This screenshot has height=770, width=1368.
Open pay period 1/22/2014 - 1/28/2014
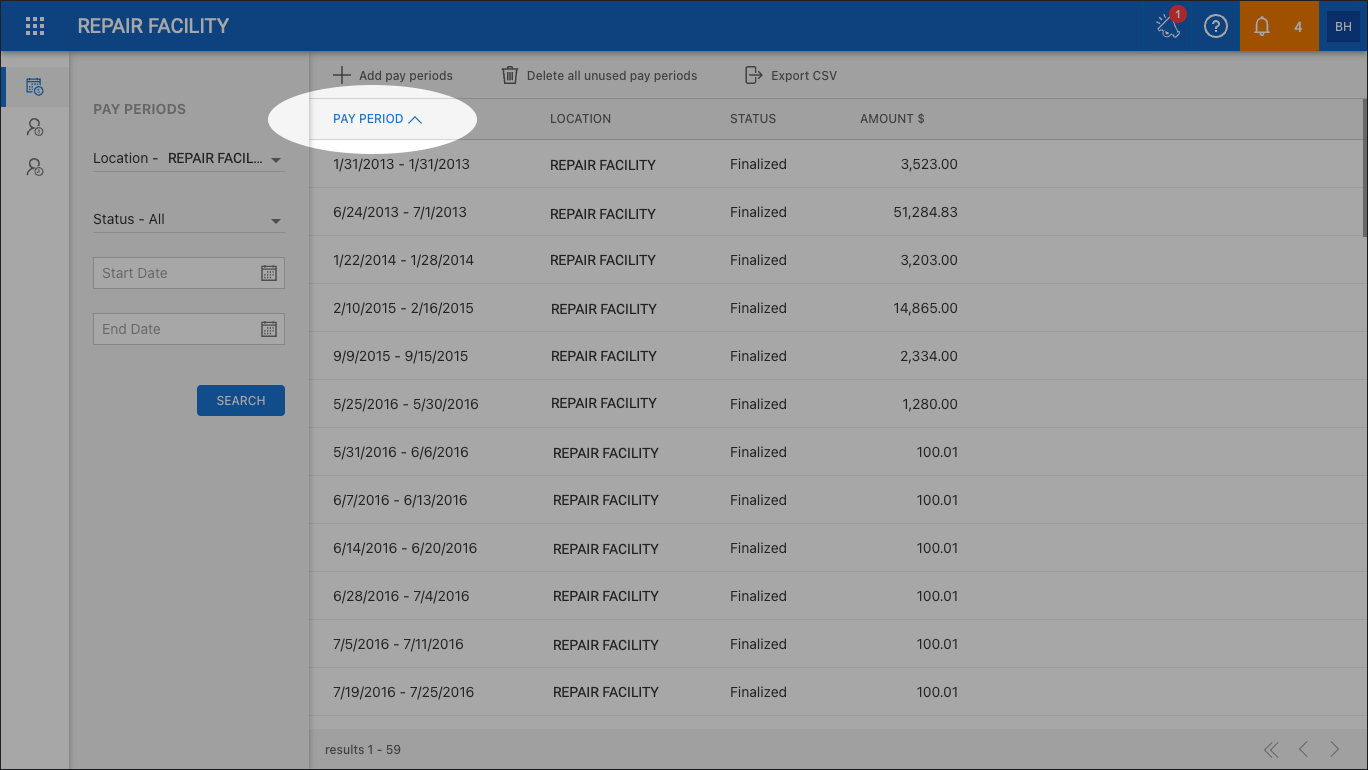click(403, 260)
